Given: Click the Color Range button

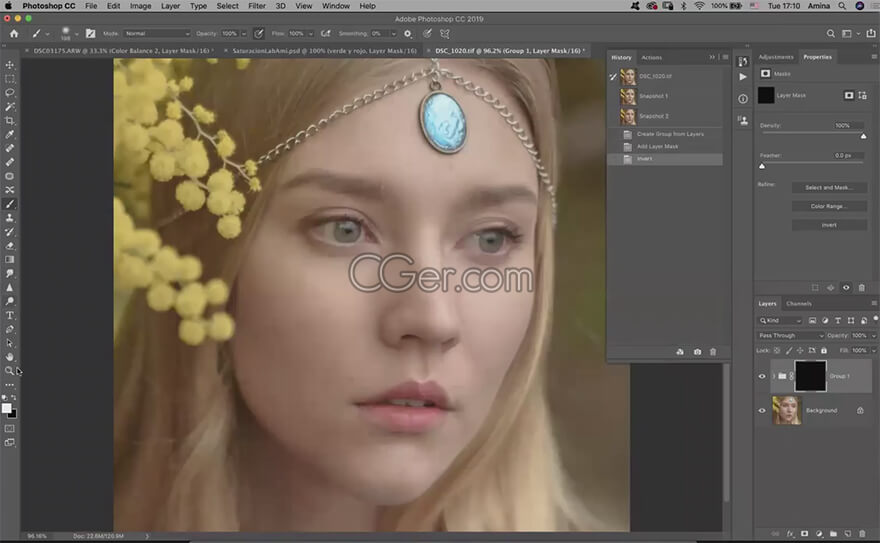Looking at the screenshot, I should click(829, 206).
